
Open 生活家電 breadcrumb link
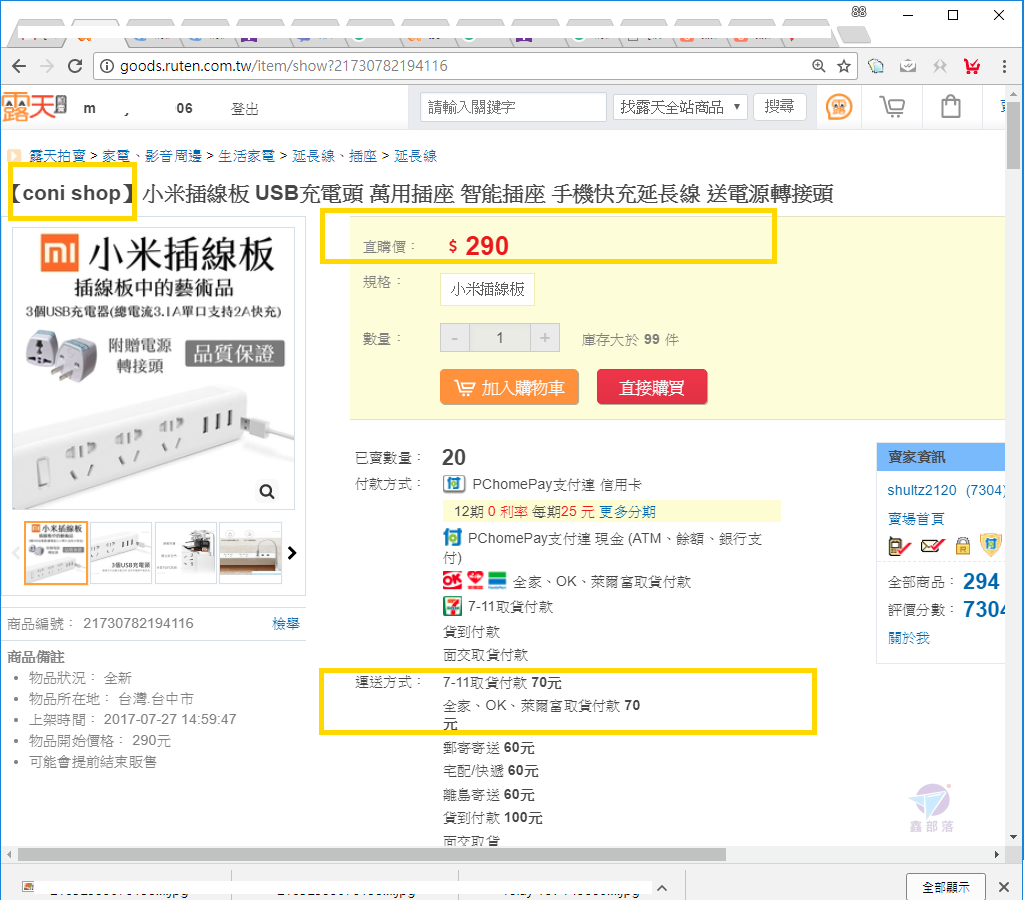pos(246,155)
